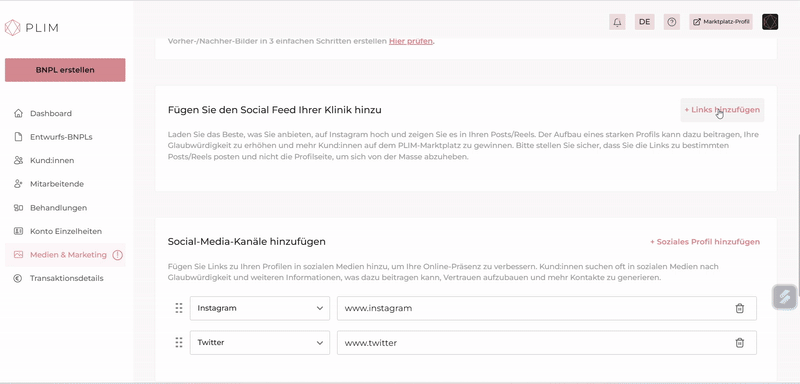The height and width of the screenshot is (384, 800).
Task: Delete the Twitter row with trash icon
Action: point(739,343)
